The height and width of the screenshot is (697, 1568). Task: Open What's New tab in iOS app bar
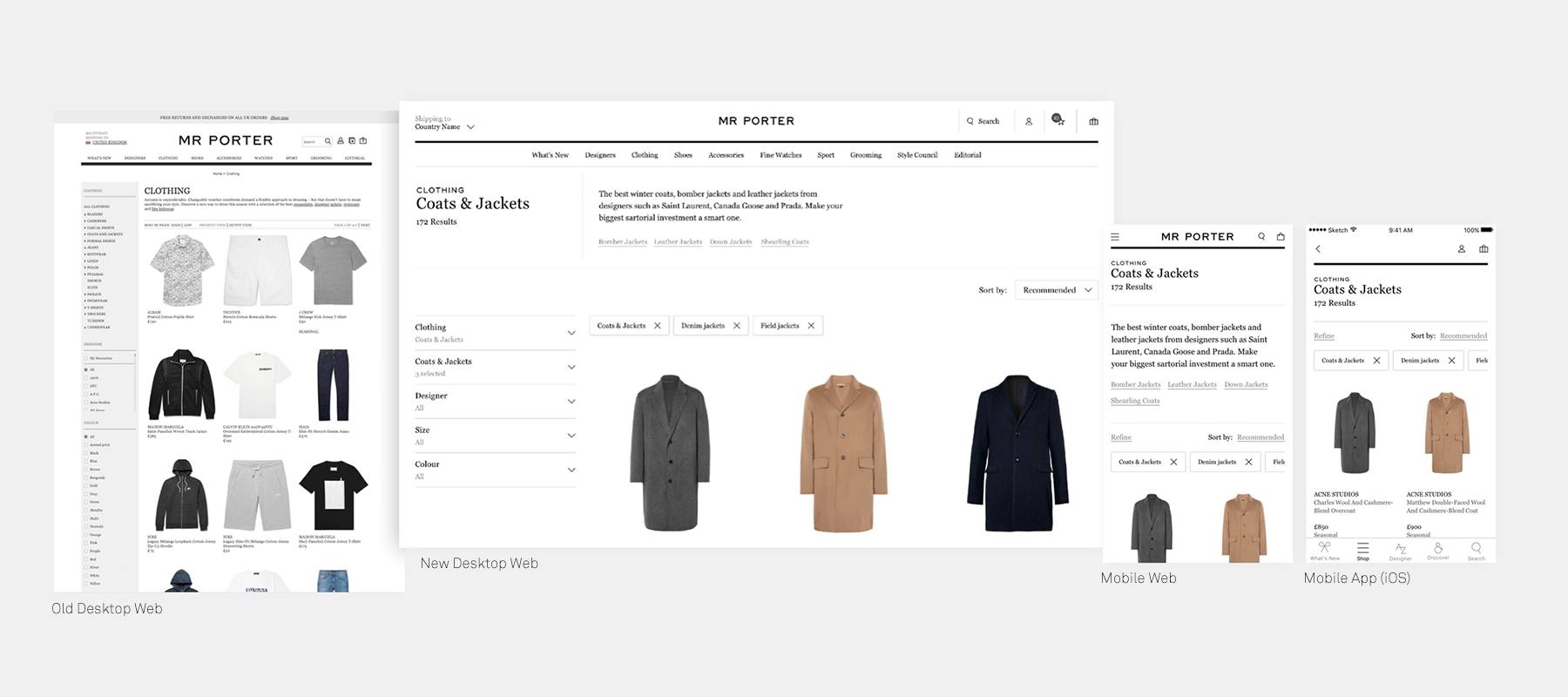[x=1325, y=551]
